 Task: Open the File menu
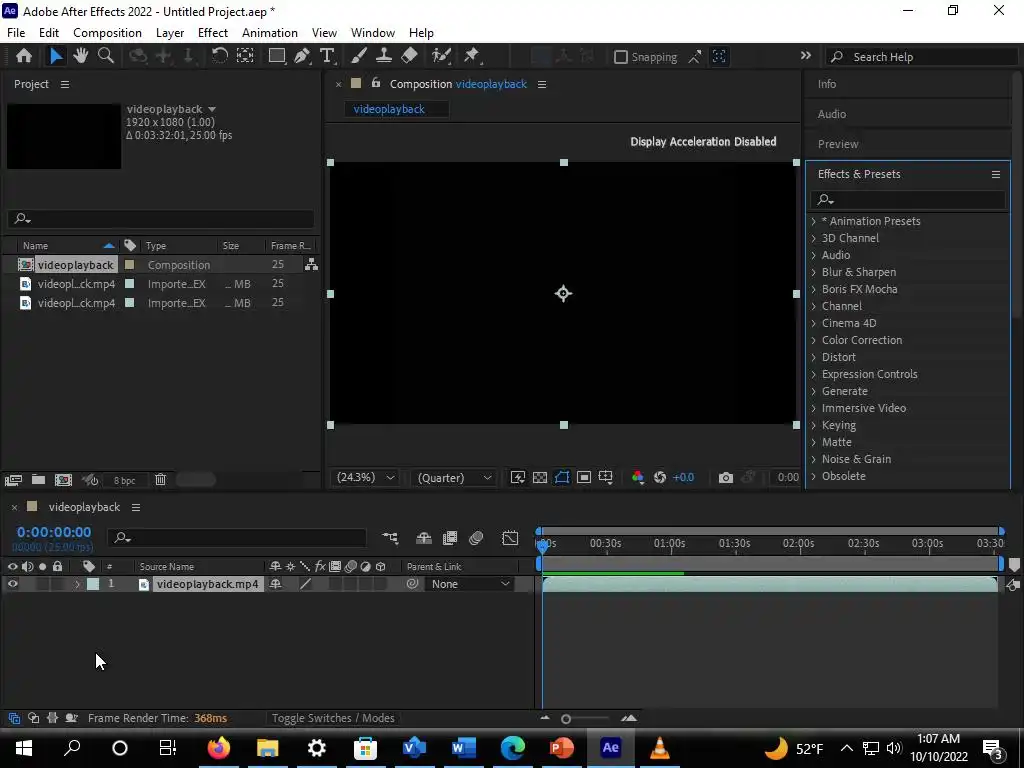pos(16,33)
